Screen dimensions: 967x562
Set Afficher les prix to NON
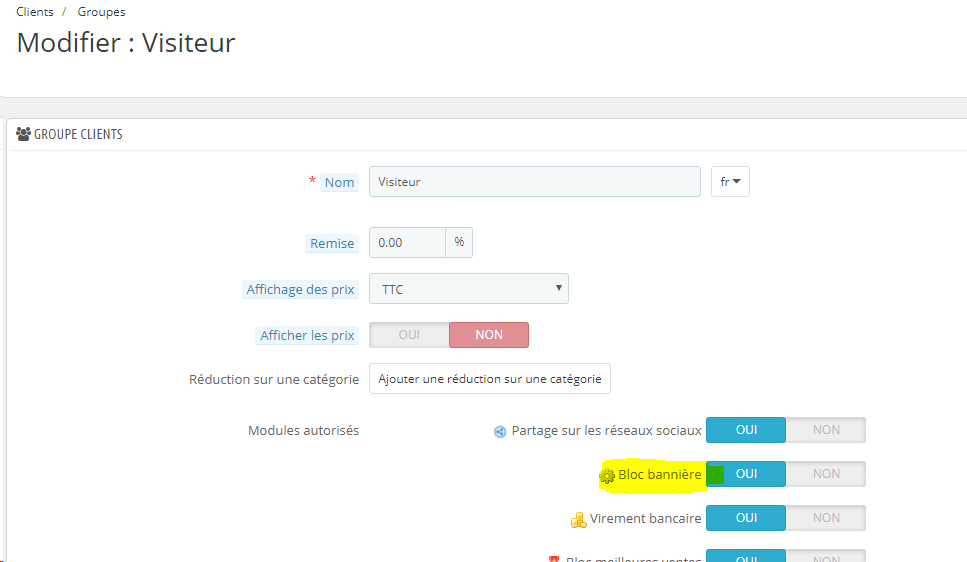(x=489, y=335)
